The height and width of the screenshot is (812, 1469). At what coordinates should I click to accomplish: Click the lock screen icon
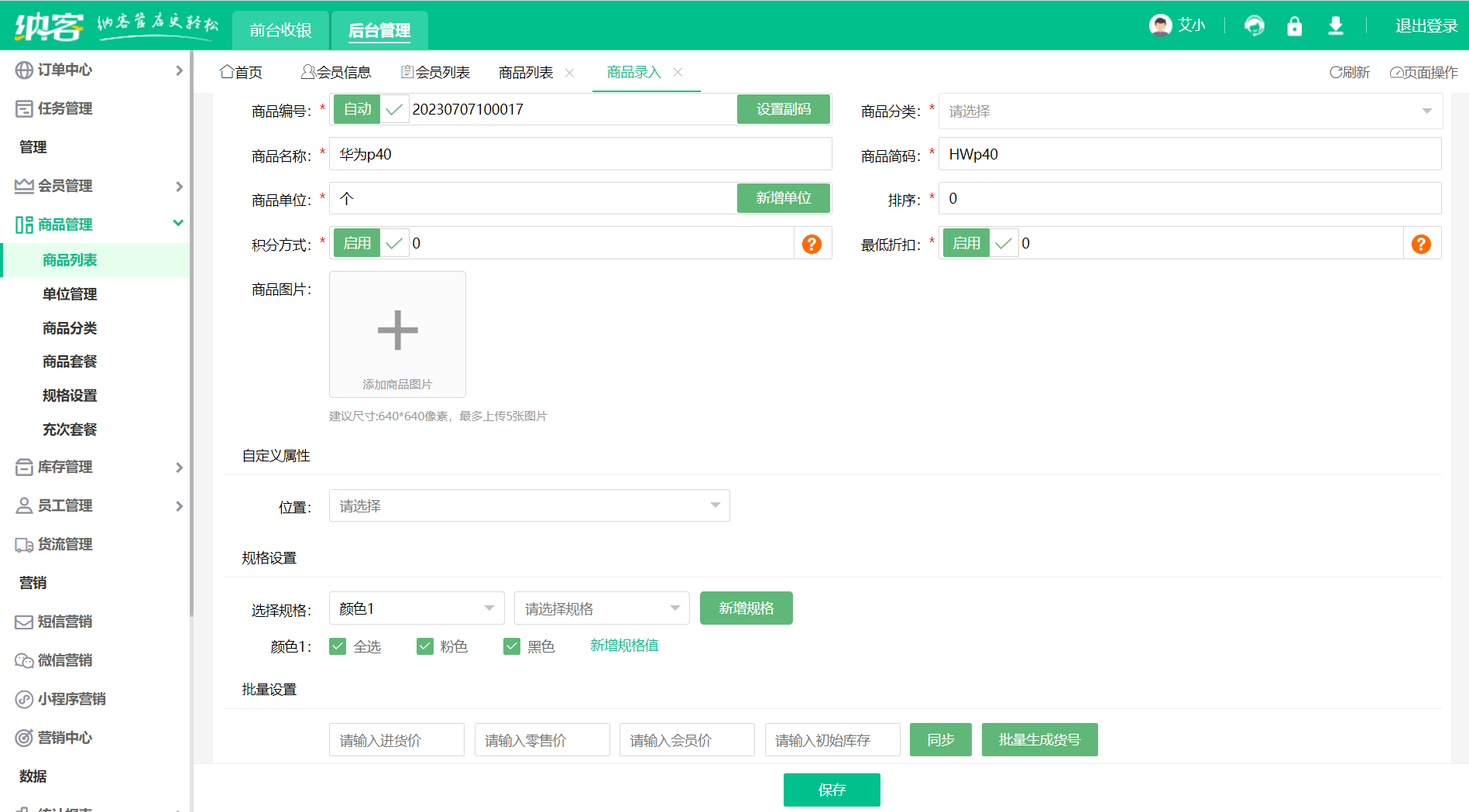[1294, 26]
